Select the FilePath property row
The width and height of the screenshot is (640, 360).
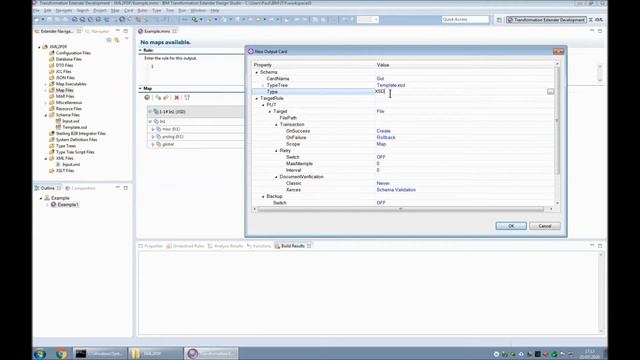(x=288, y=118)
